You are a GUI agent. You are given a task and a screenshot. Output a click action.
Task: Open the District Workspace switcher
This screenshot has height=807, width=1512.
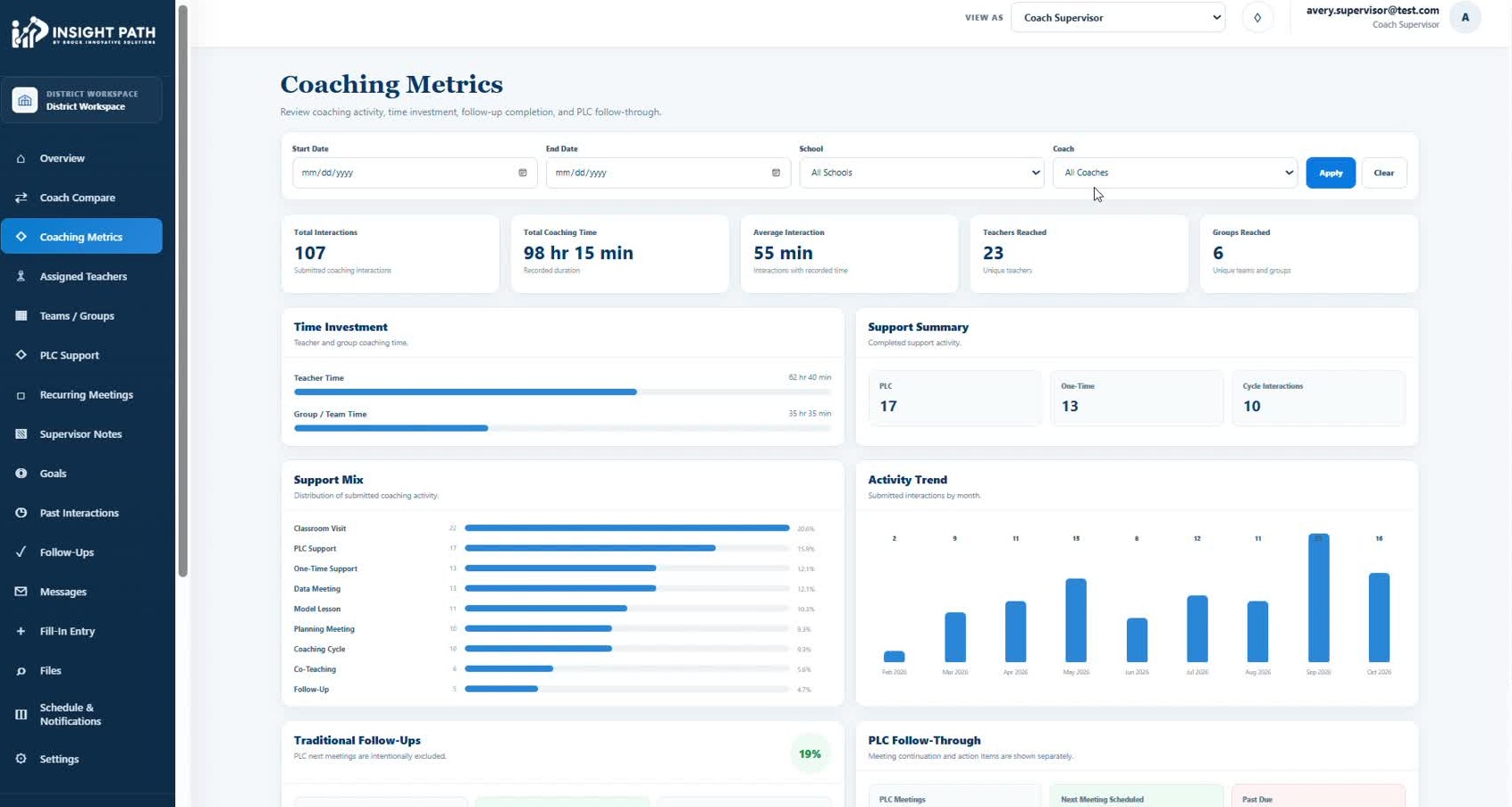(81, 100)
